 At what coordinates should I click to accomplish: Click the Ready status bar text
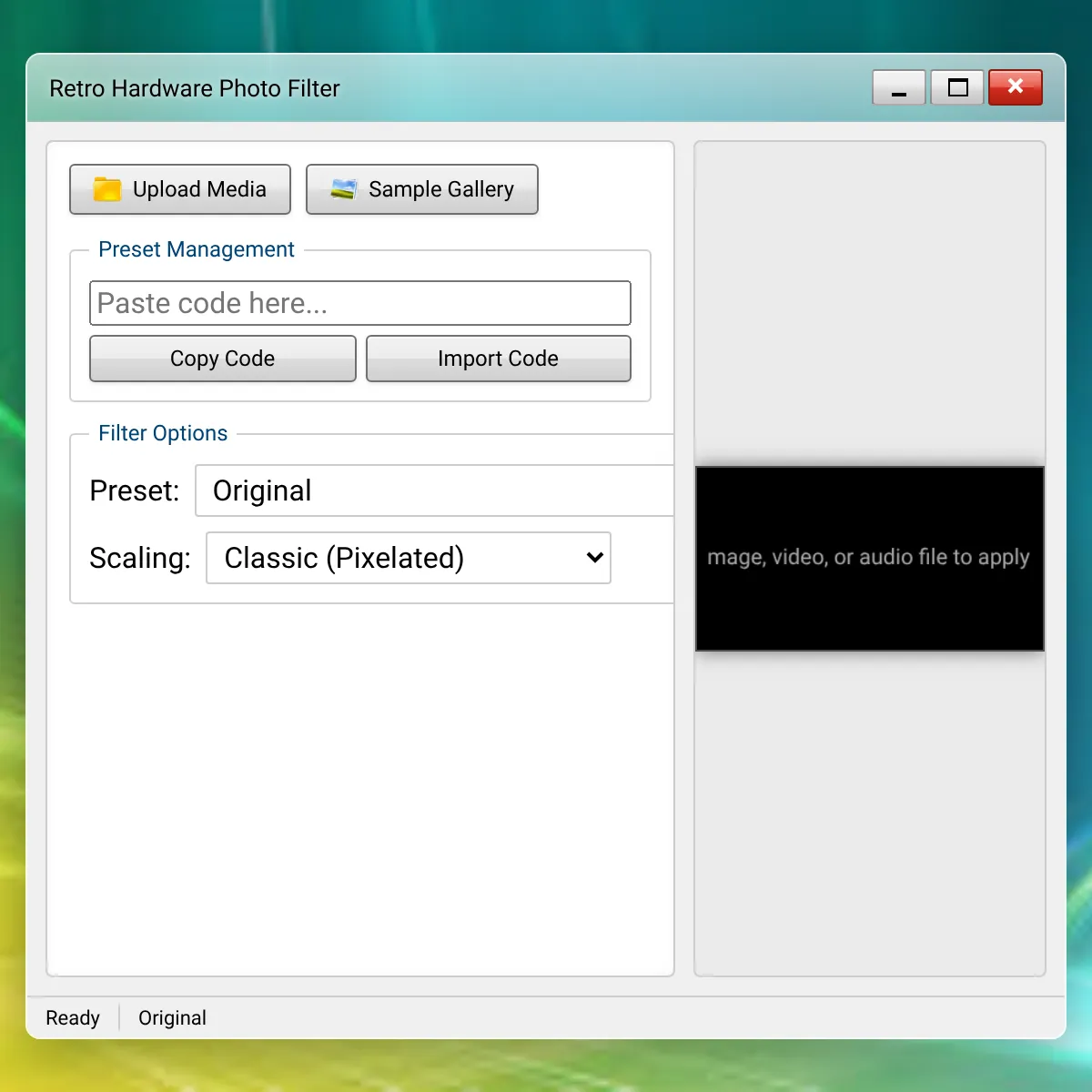73,1017
